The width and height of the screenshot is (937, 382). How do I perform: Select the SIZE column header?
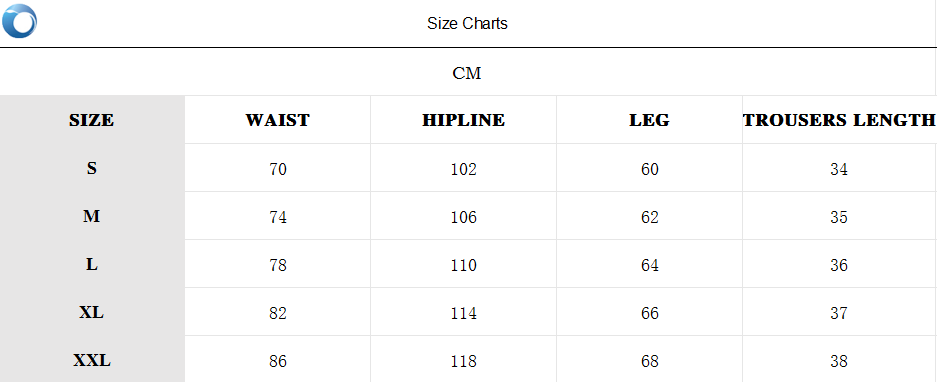[91, 120]
